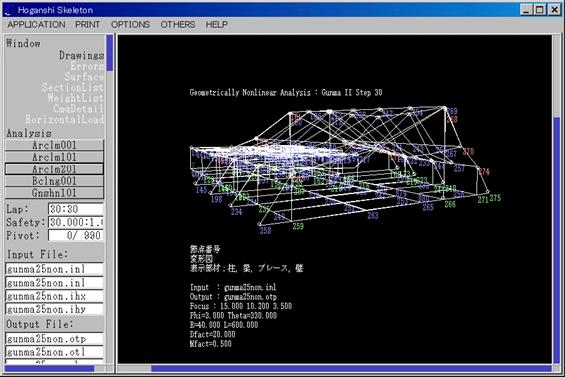
Task: Toggle the Arclm201 analysis button
Action: 54,169
